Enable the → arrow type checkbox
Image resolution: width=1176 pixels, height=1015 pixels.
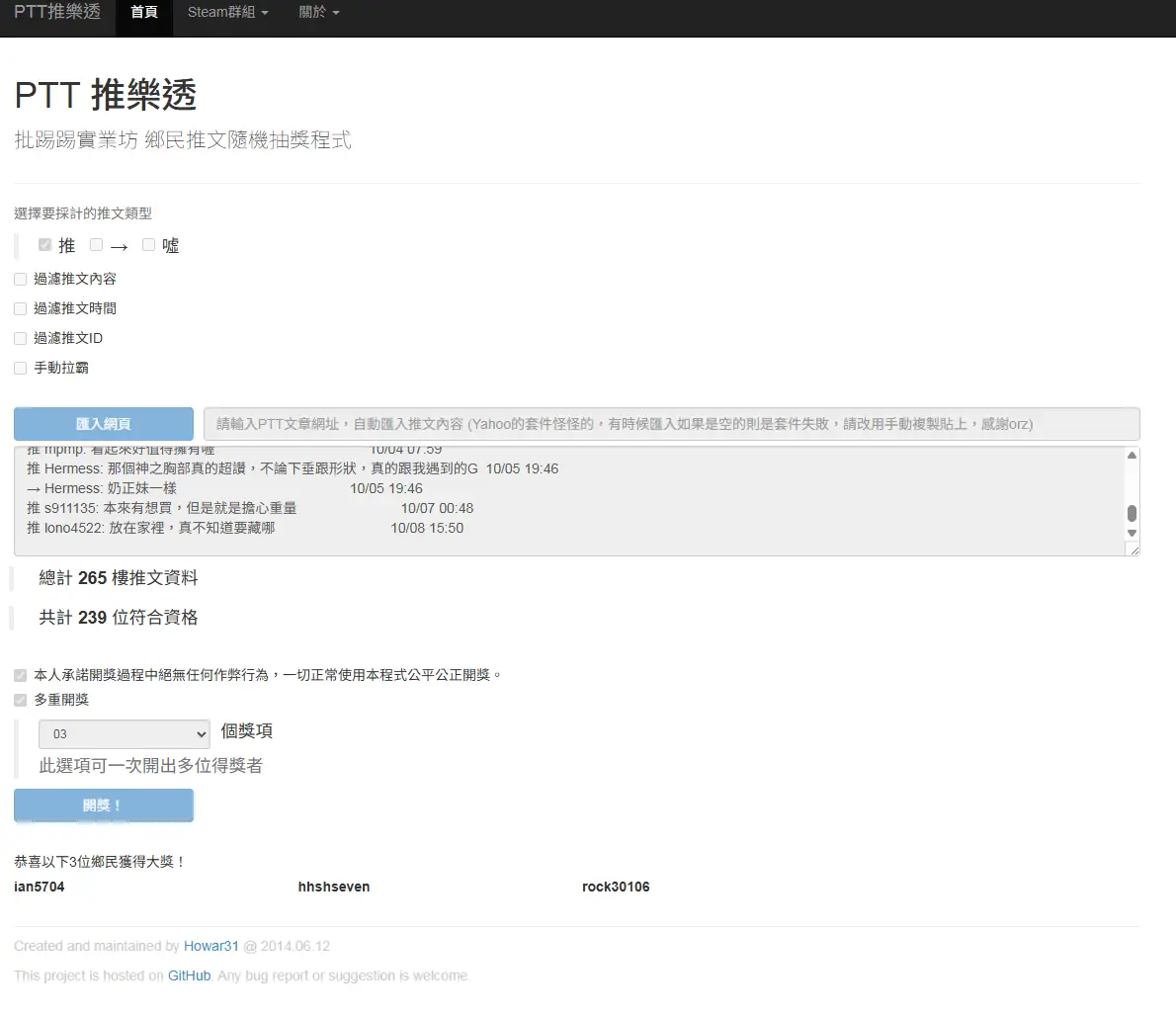tap(97, 245)
